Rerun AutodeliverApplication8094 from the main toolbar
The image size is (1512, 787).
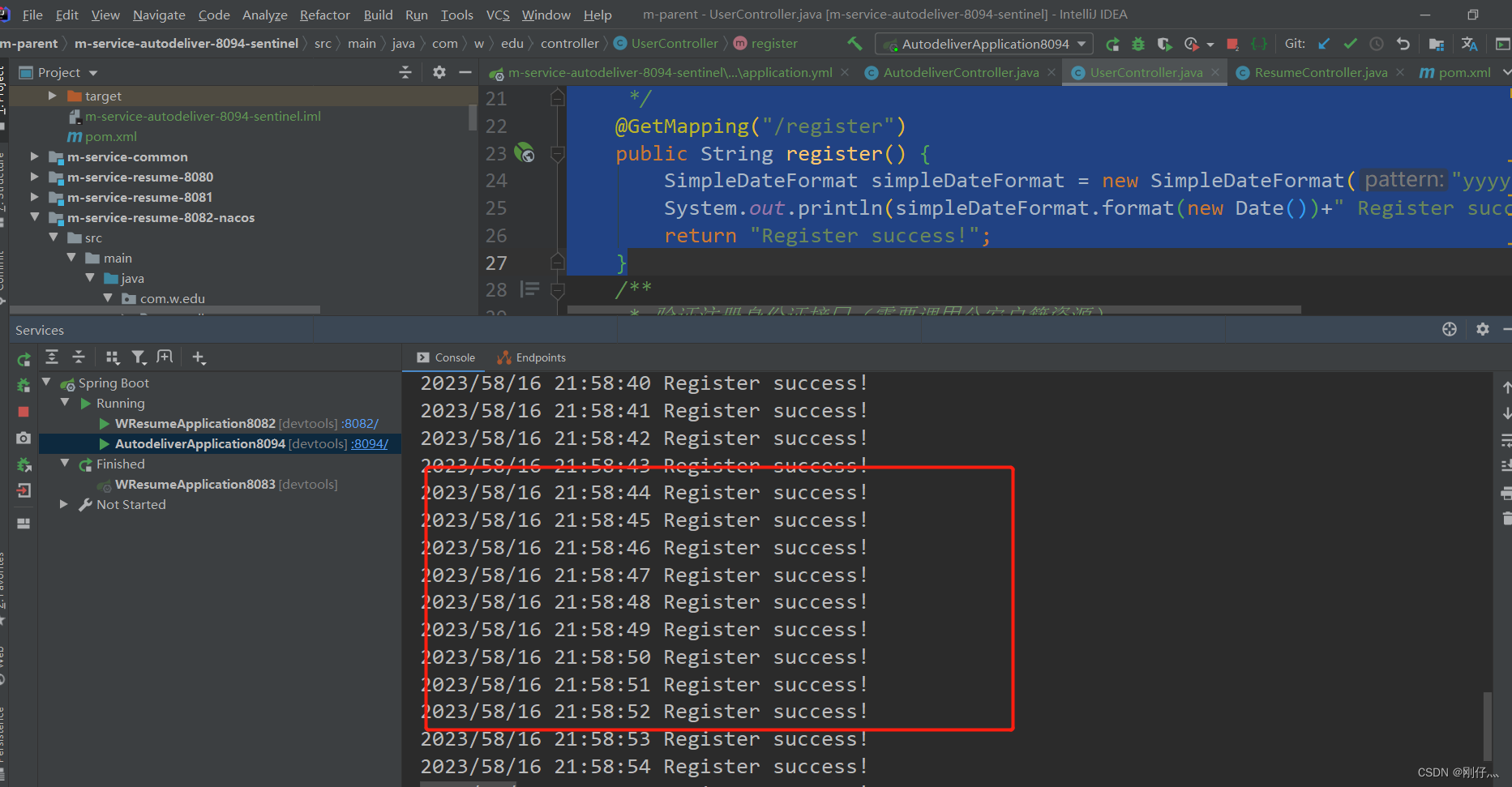[1112, 44]
